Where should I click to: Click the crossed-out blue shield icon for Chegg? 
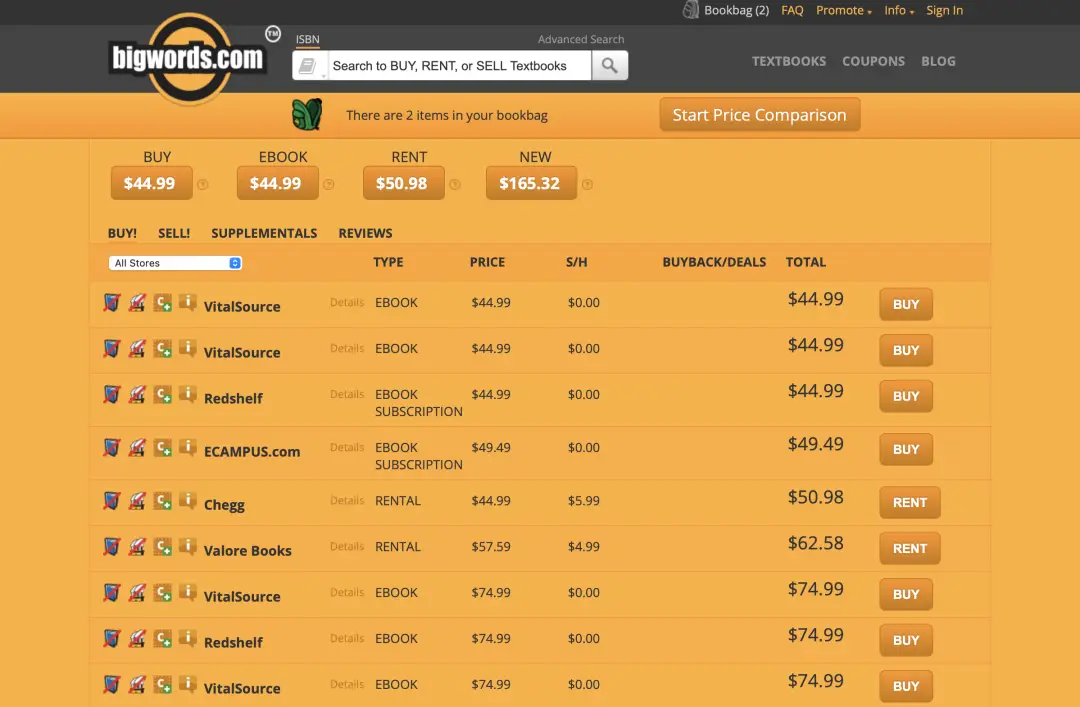[x=112, y=501]
